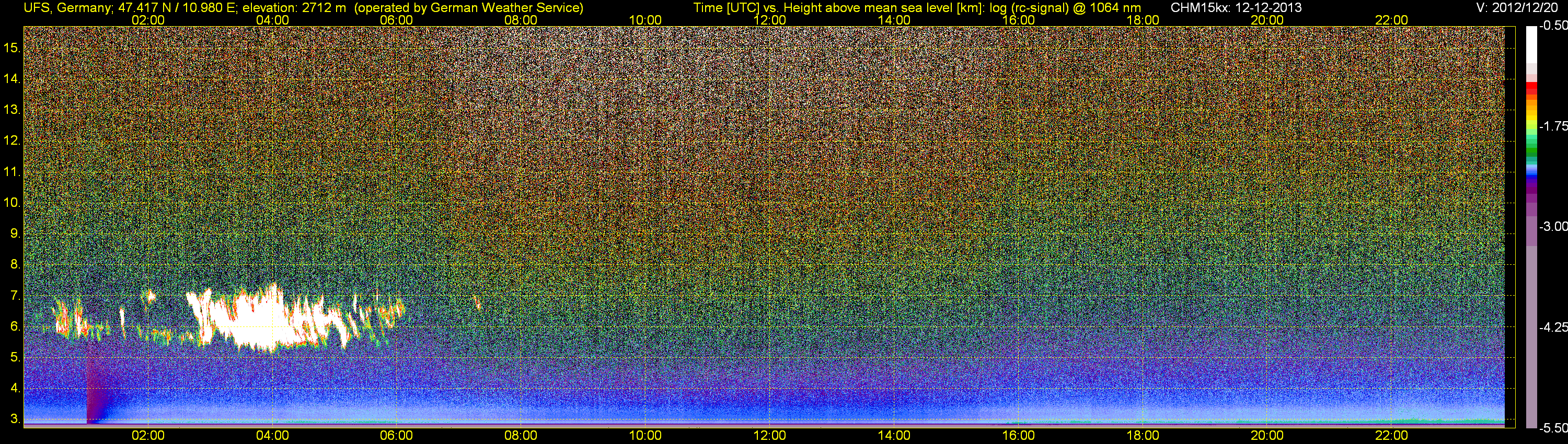Image resolution: width=1568 pixels, height=444 pixels.
Task: Click the colorbar value '-4.25'
Action: point(1553,327)
